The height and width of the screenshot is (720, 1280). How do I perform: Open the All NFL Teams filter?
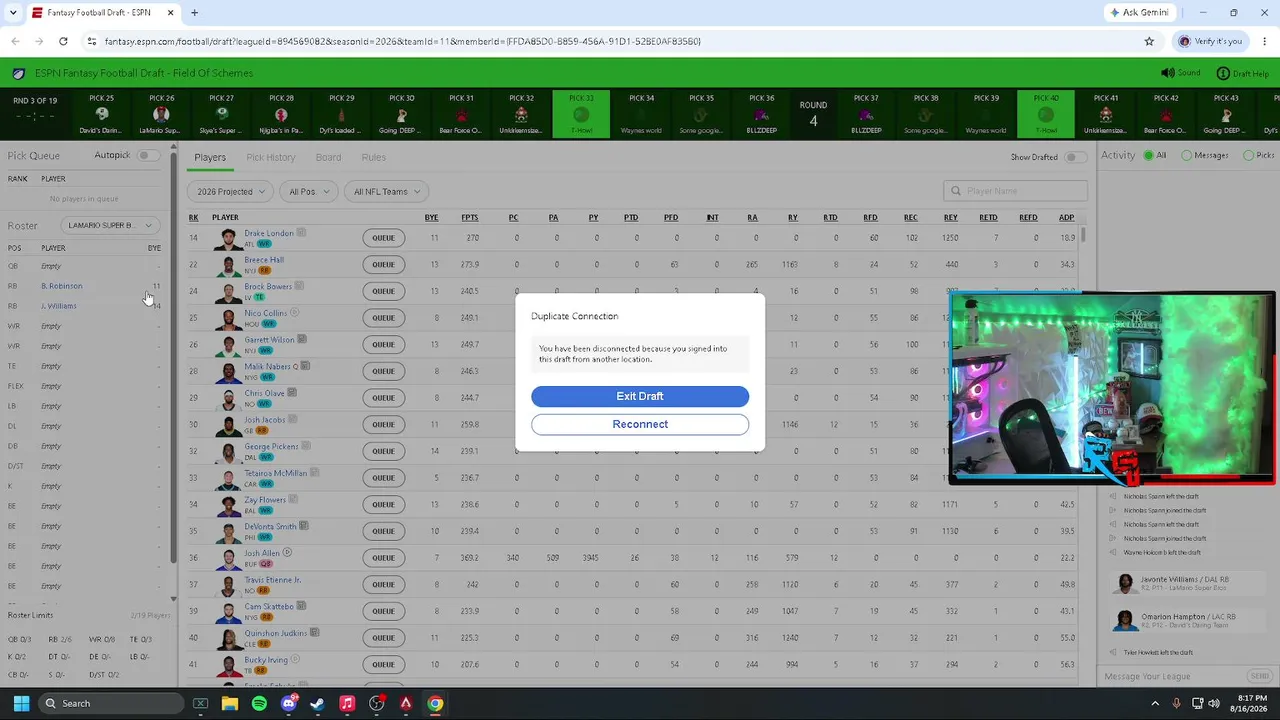coord(386,191)
